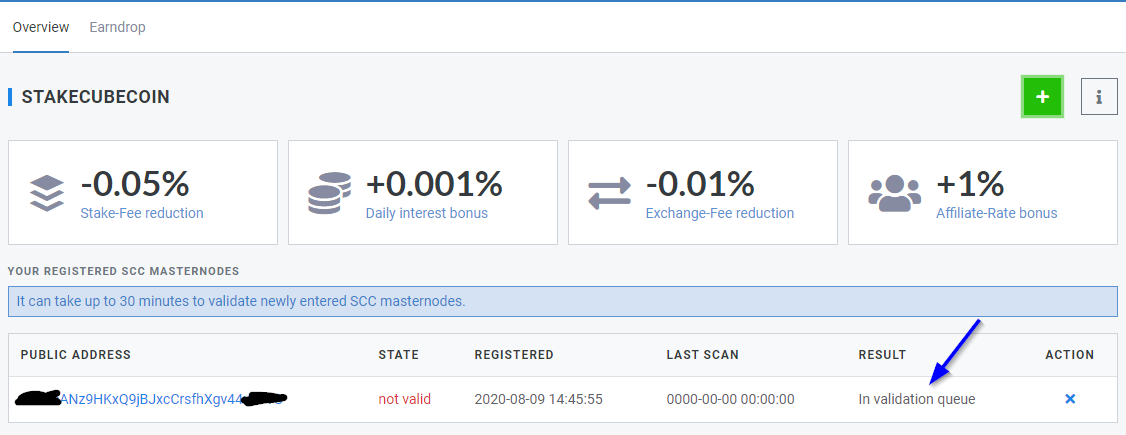1126x435 pixels.
Task: Click the Affiliate-Rate bonus people icon
Action: pos(895,193)
